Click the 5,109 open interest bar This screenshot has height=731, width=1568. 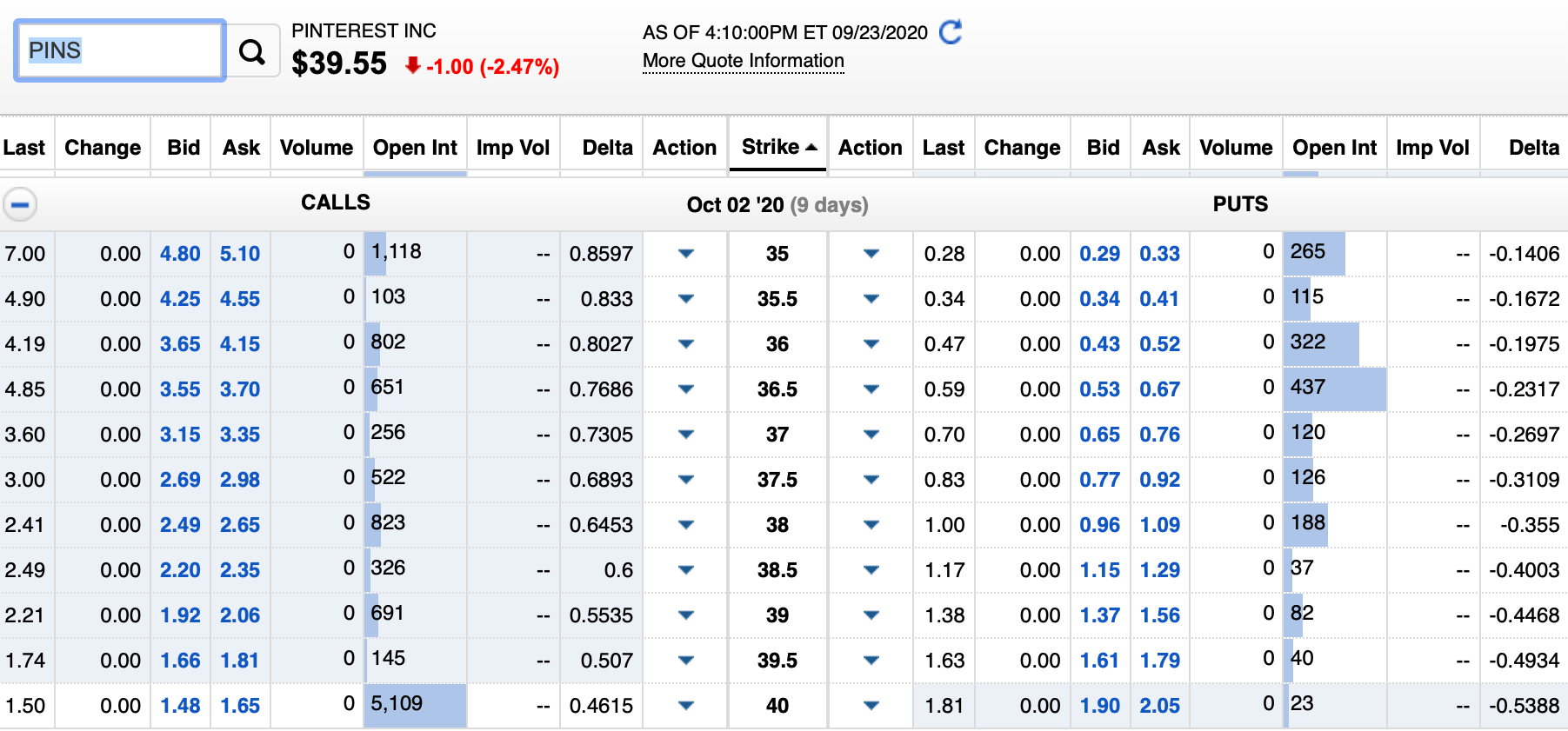click(x=415, y=705)
